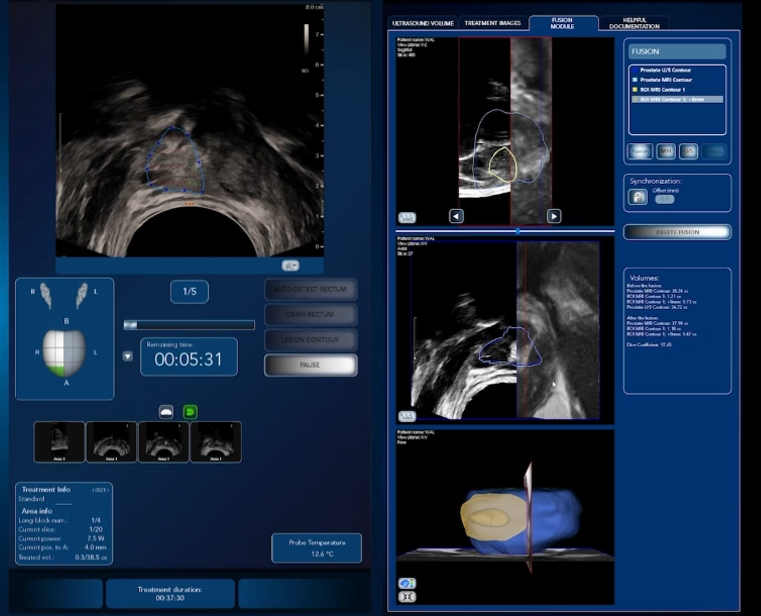The height and width of the screenshot is (616, 761).
Task: Switch to the Ultrasound Volume tab
Action: pyautogui.click(x=422, y=22)
